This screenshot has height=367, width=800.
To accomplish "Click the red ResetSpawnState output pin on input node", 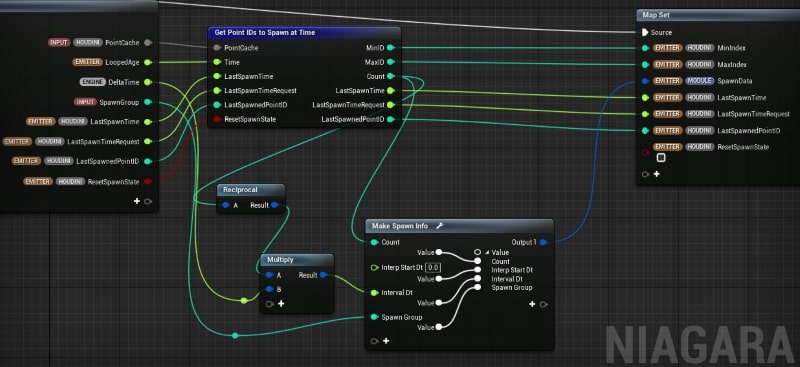I will [148, 181].
